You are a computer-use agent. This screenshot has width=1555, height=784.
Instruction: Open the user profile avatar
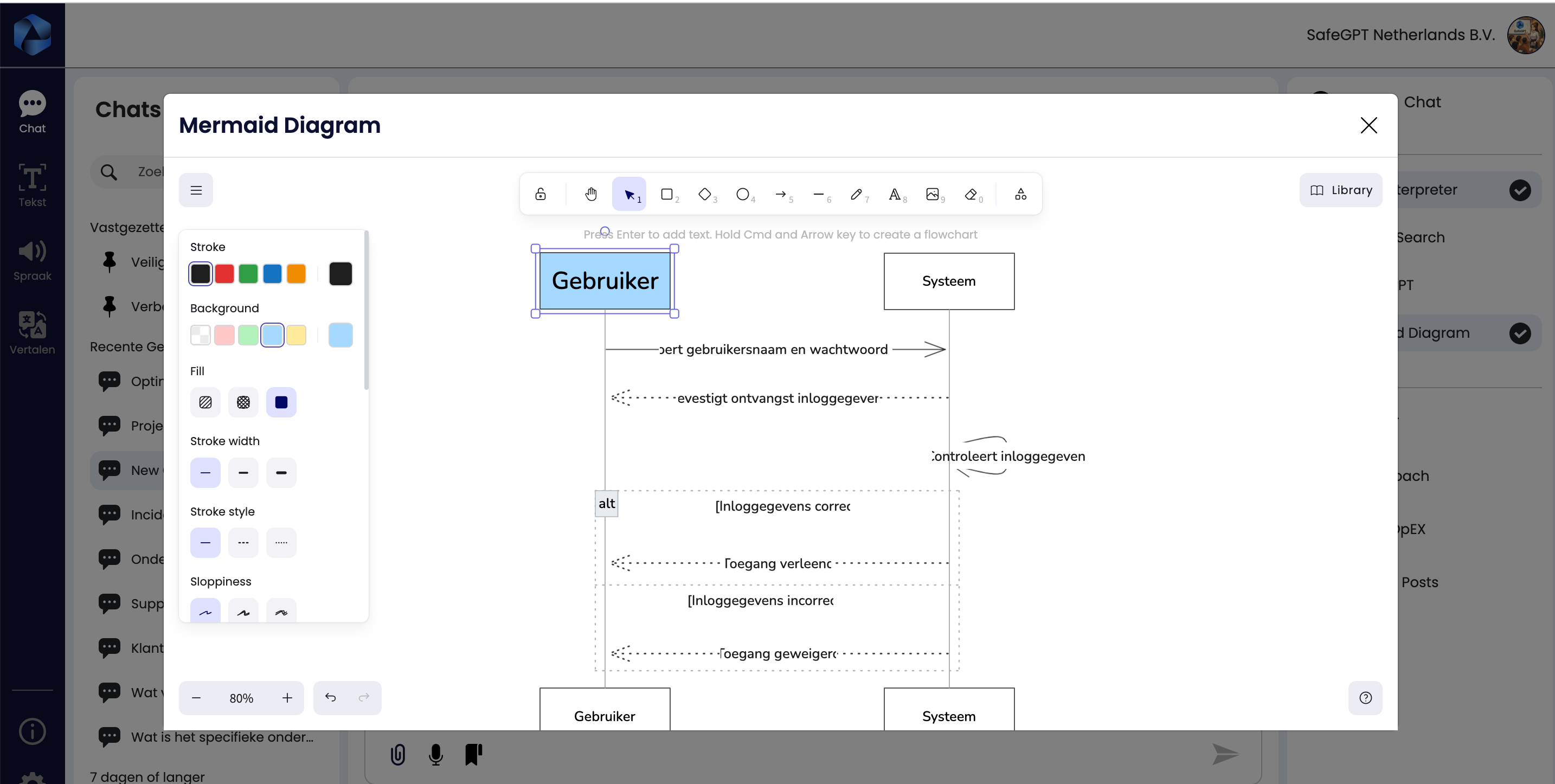(x=1525, y=35)
